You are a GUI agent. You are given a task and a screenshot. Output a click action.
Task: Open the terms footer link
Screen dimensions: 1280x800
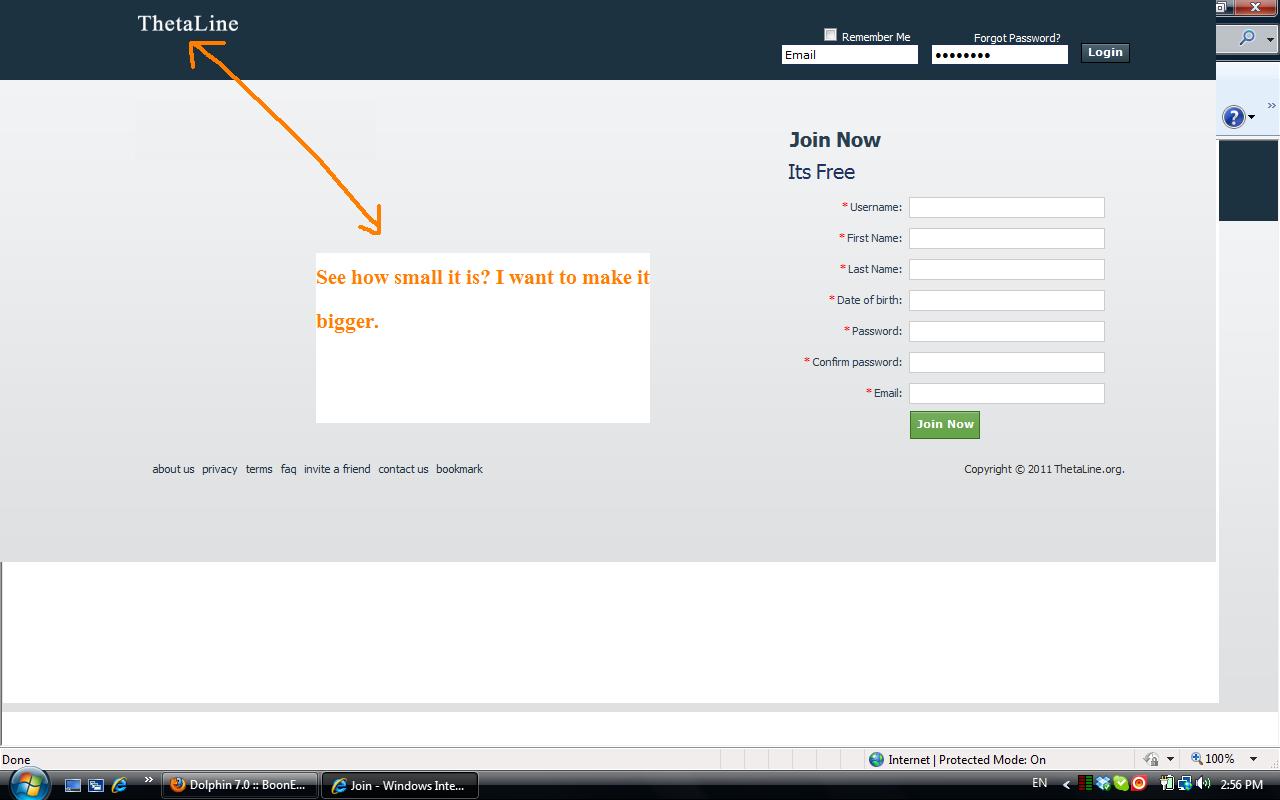point(259,469)
